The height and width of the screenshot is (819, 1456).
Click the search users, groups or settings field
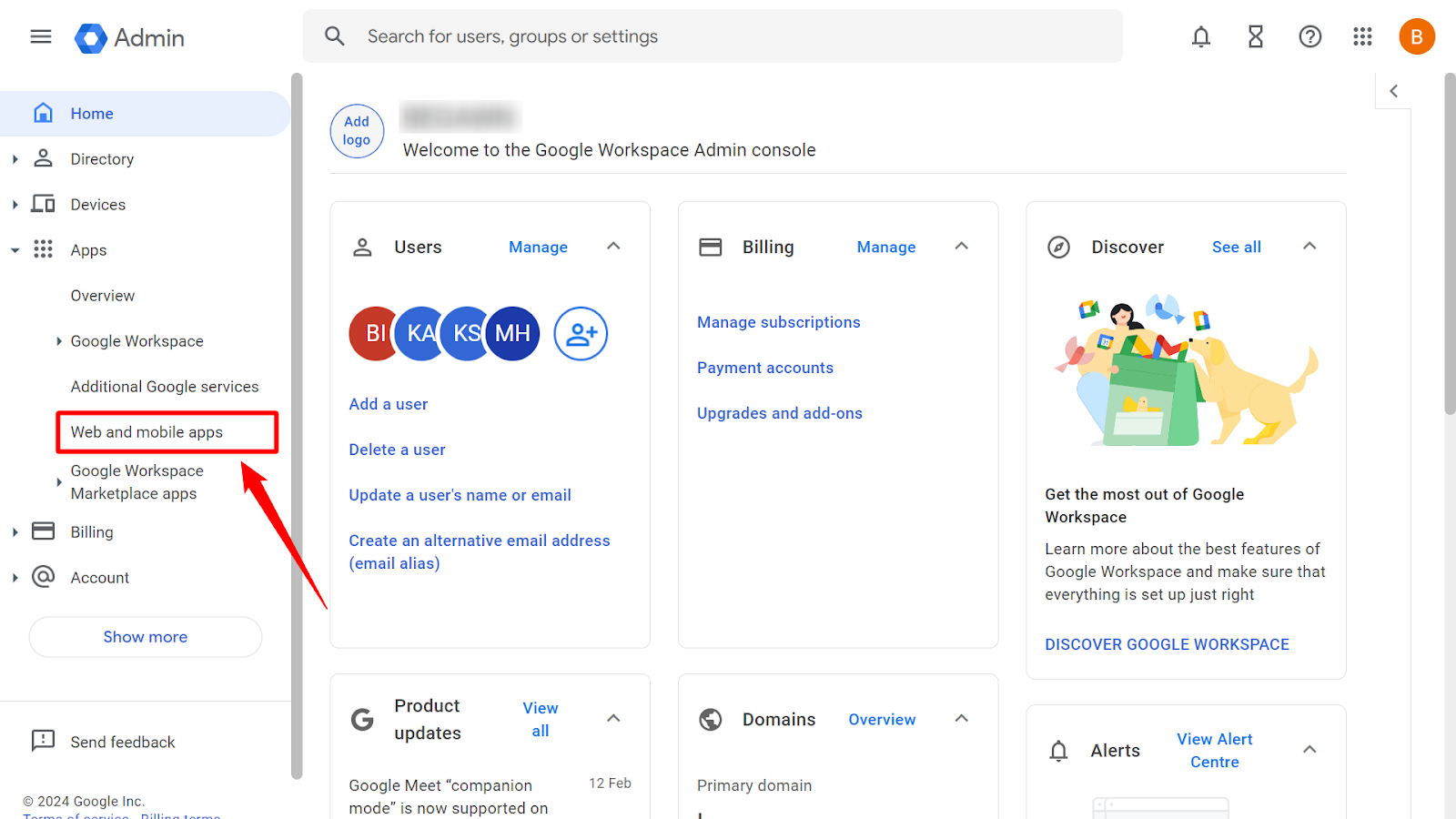coord(713,36)
